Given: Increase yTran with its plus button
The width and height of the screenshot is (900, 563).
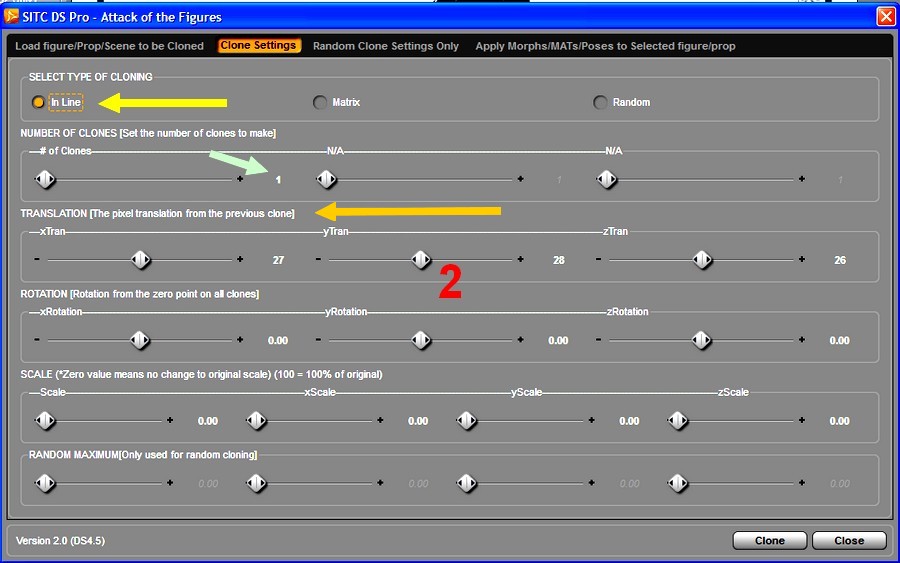Looking at the screenshot, I should pos(521,259).
